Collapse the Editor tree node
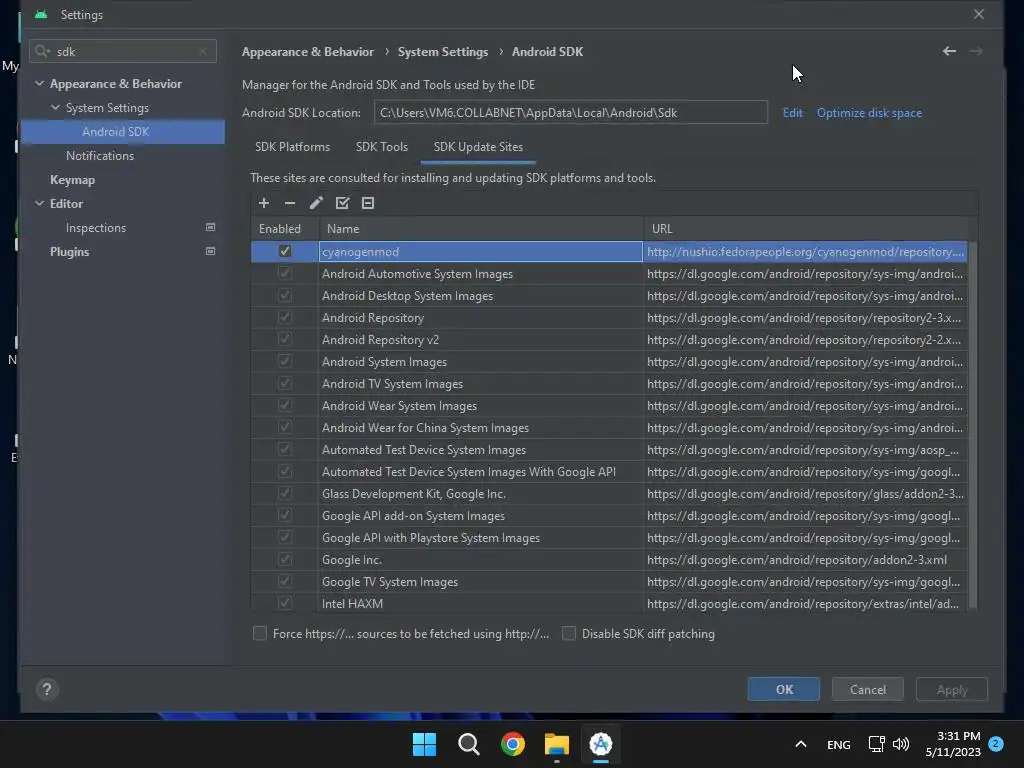 [39, 204]
